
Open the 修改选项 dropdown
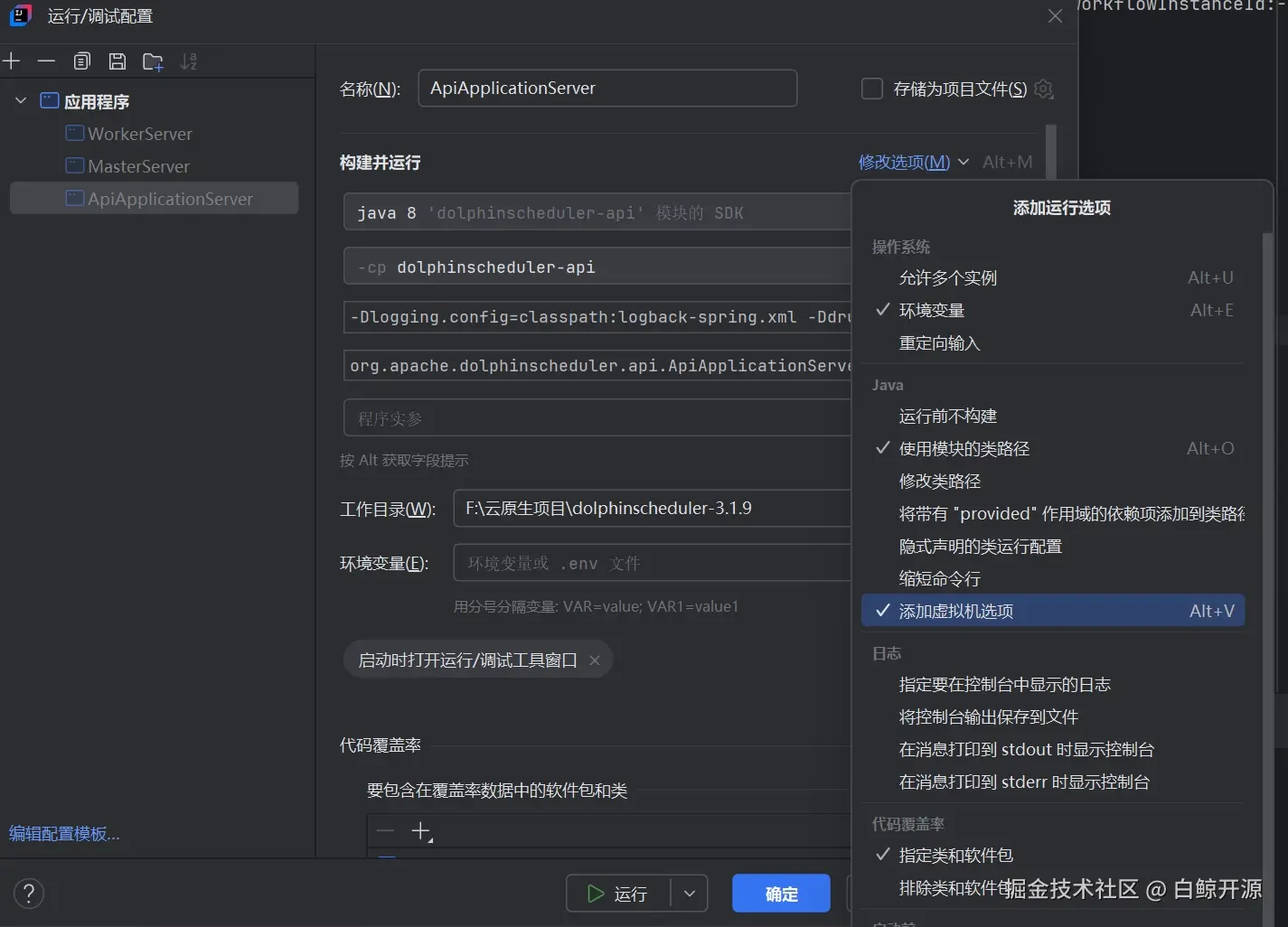point(914,162)
